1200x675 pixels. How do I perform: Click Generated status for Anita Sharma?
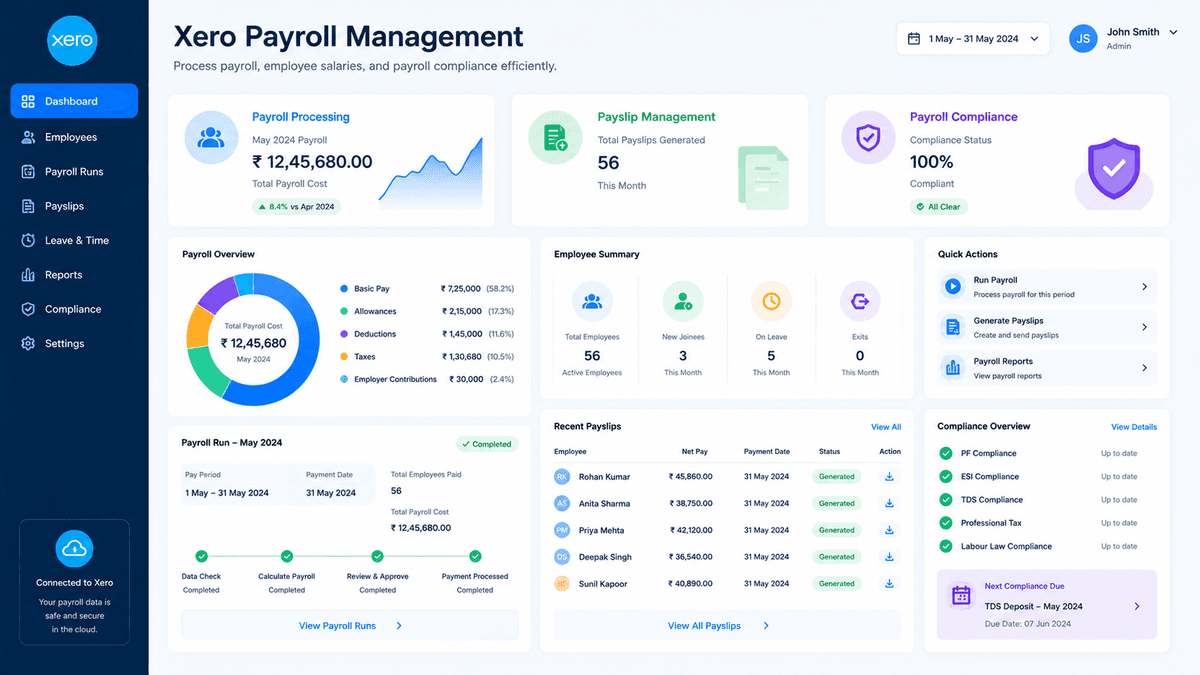[836, 503]
